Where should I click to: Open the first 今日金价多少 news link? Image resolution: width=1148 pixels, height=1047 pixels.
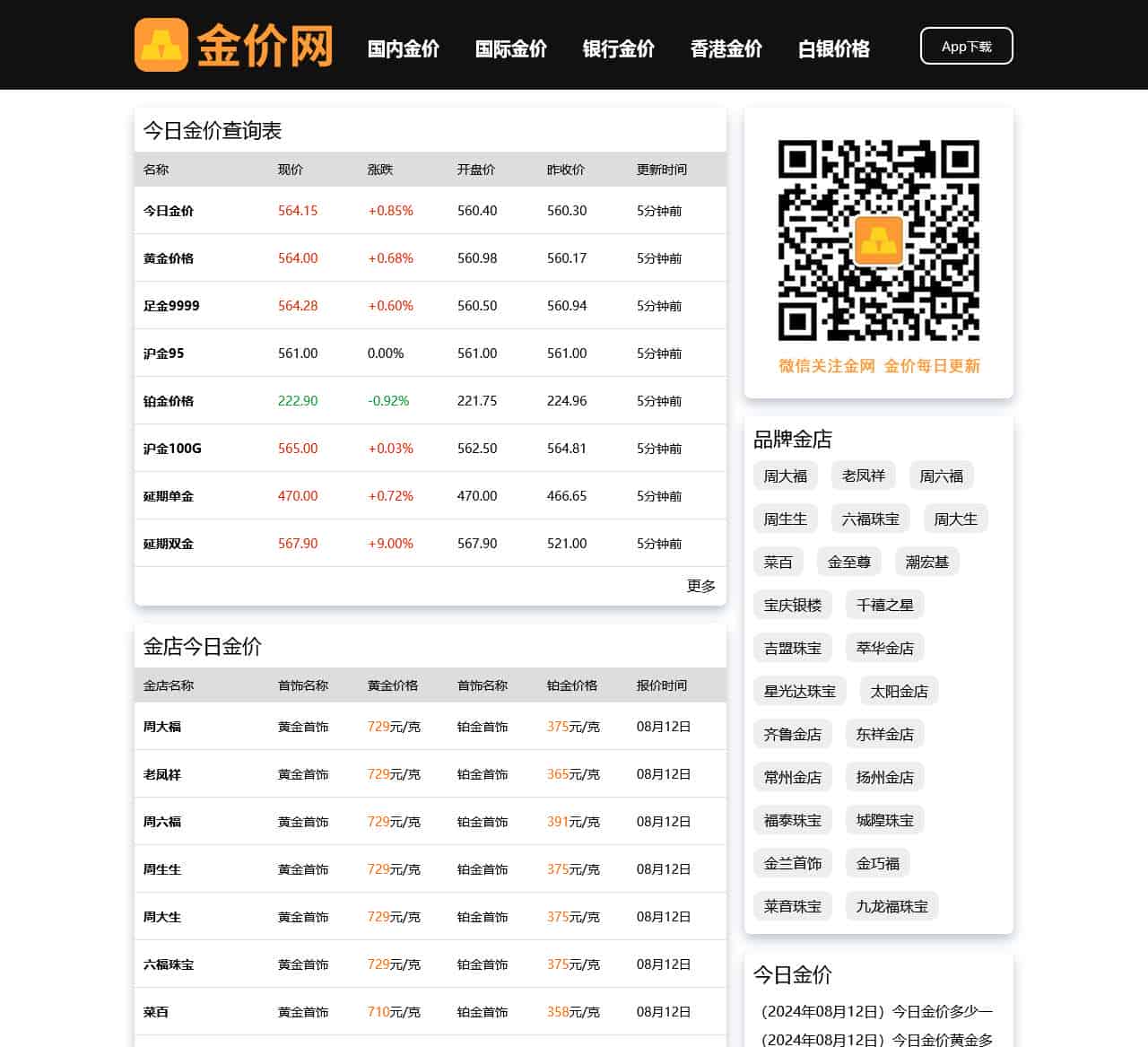pos(877,1011)
